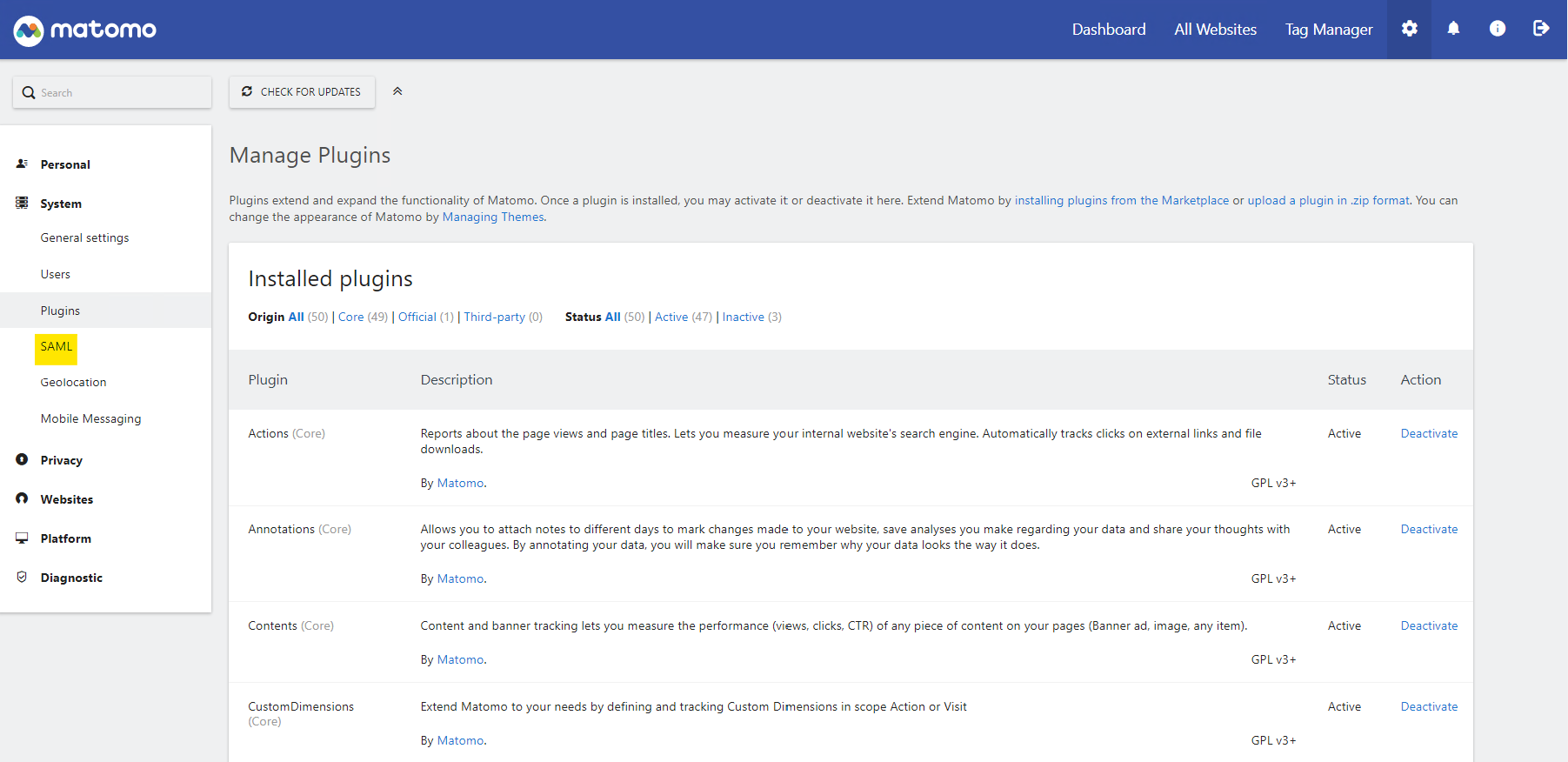Deactivate the Contents plugin
This screenshot has width=1568, height=762.
1429,625
